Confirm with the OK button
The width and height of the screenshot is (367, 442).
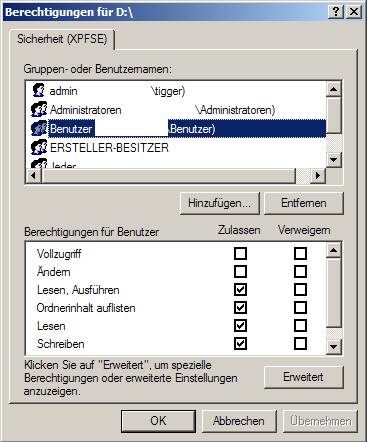coord(158,421)
